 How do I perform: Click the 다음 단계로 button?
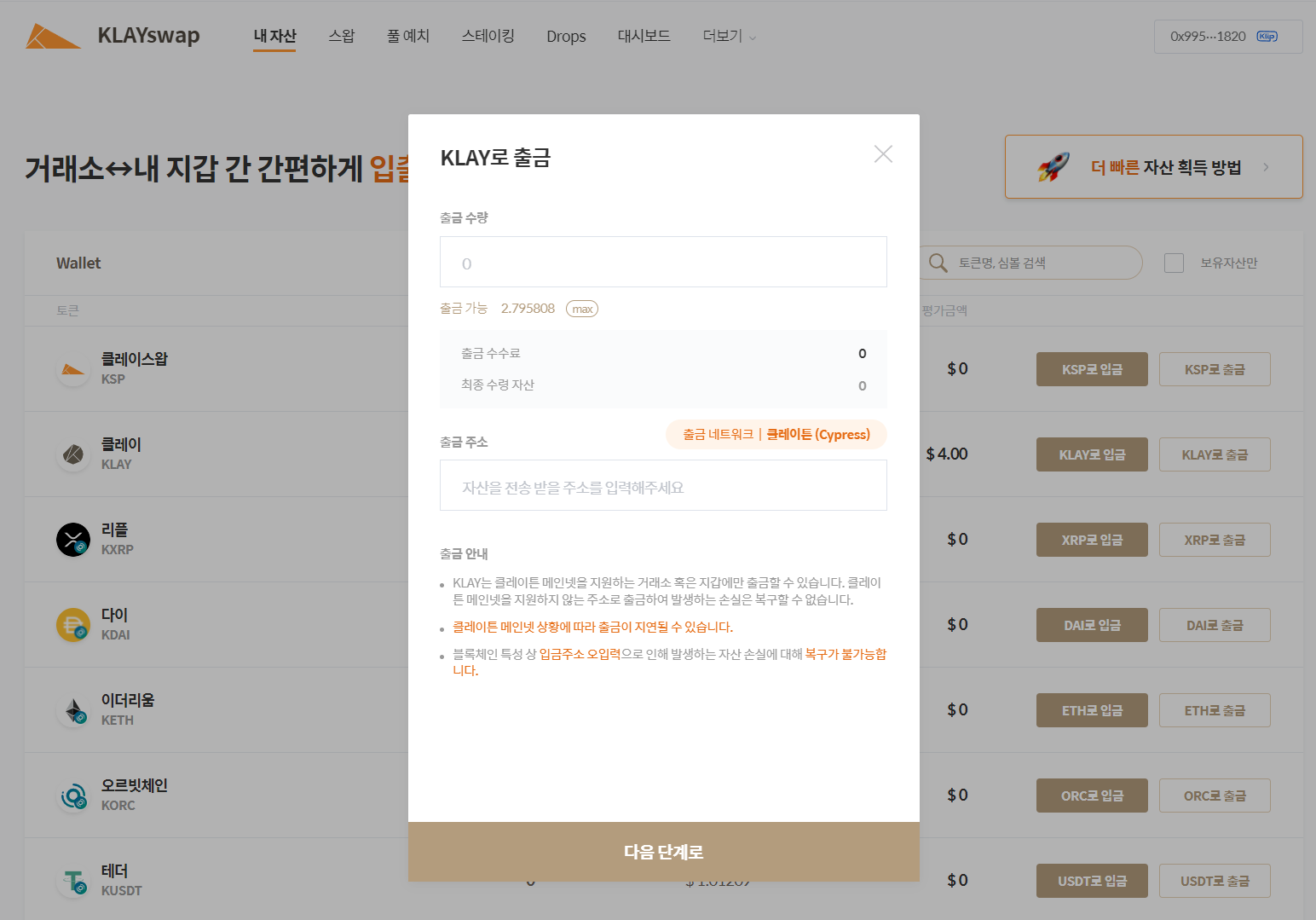click(664, 852)
